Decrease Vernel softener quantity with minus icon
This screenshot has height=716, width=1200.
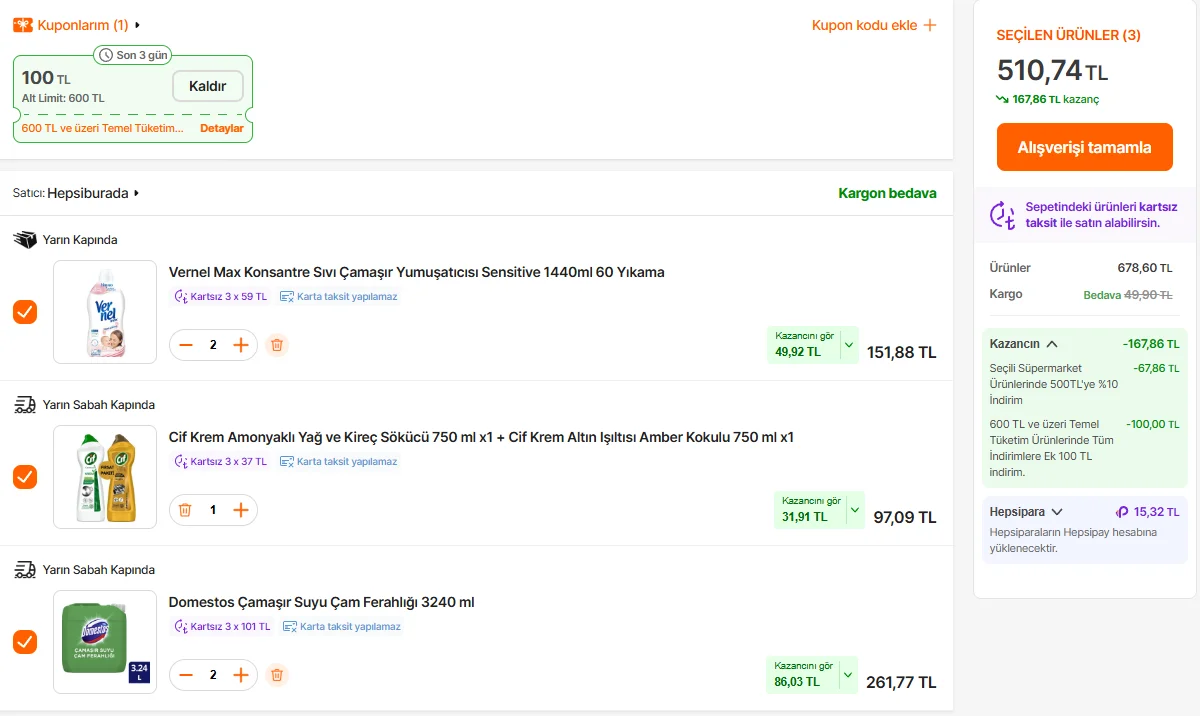pyautogui.click(x=186, y=345)
